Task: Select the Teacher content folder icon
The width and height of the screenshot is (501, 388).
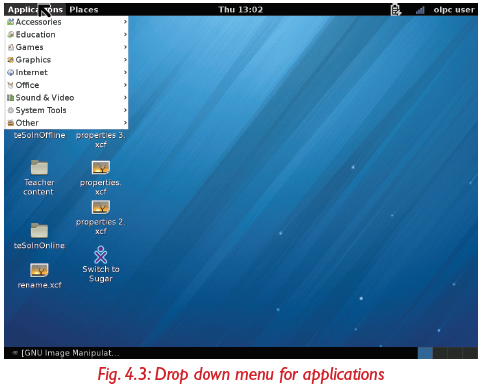Action: pos(39,167)
